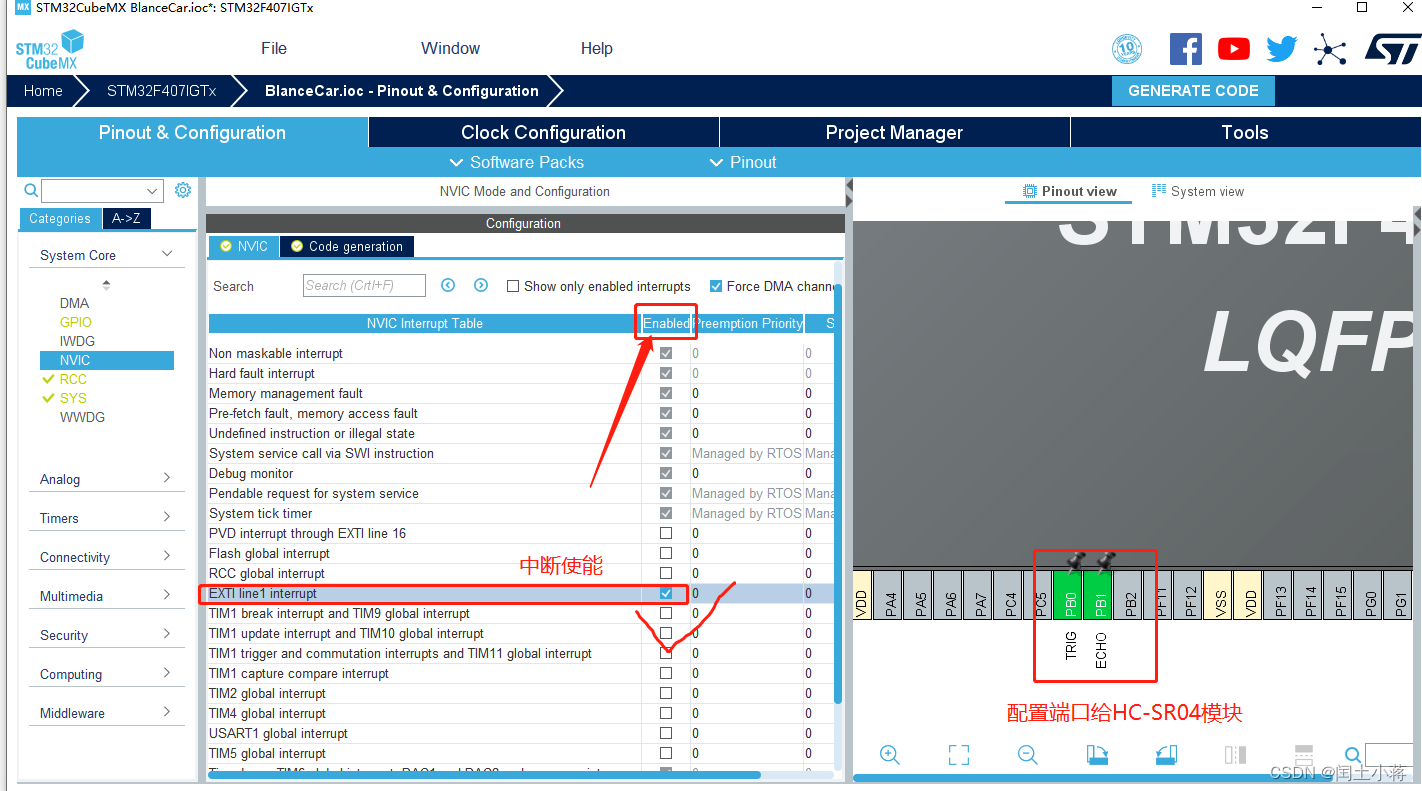Viewport: 1422px width, 791px height.
Task: Click the STM32F407IGTx breadcrumb
Action: point(161,90)
